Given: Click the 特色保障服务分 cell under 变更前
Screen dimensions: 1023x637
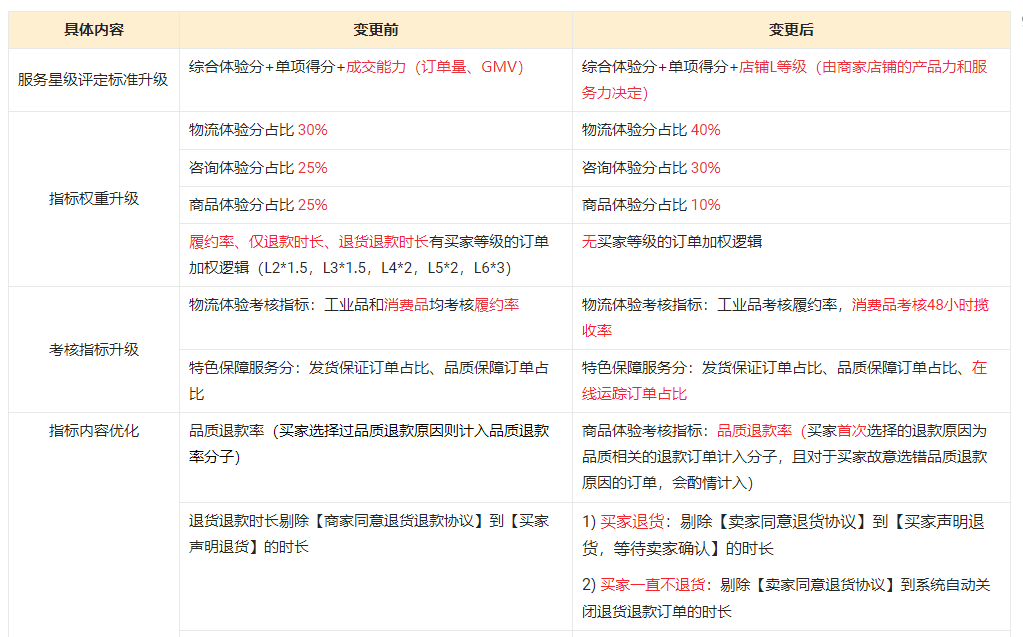Looking at the screenshot, I should coord(368,380).
